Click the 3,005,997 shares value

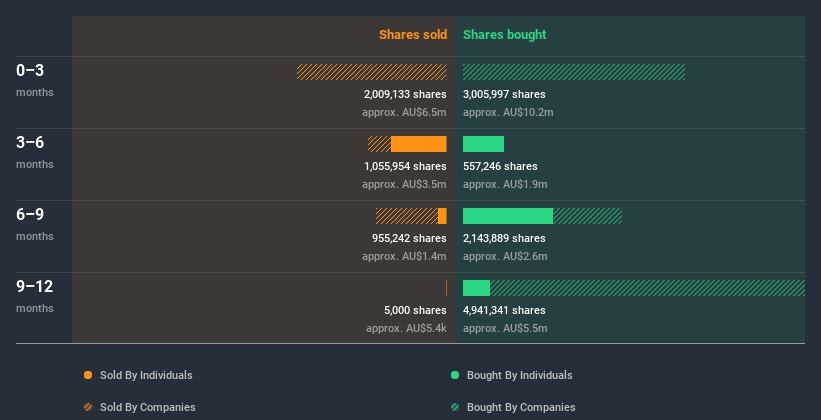504,94
